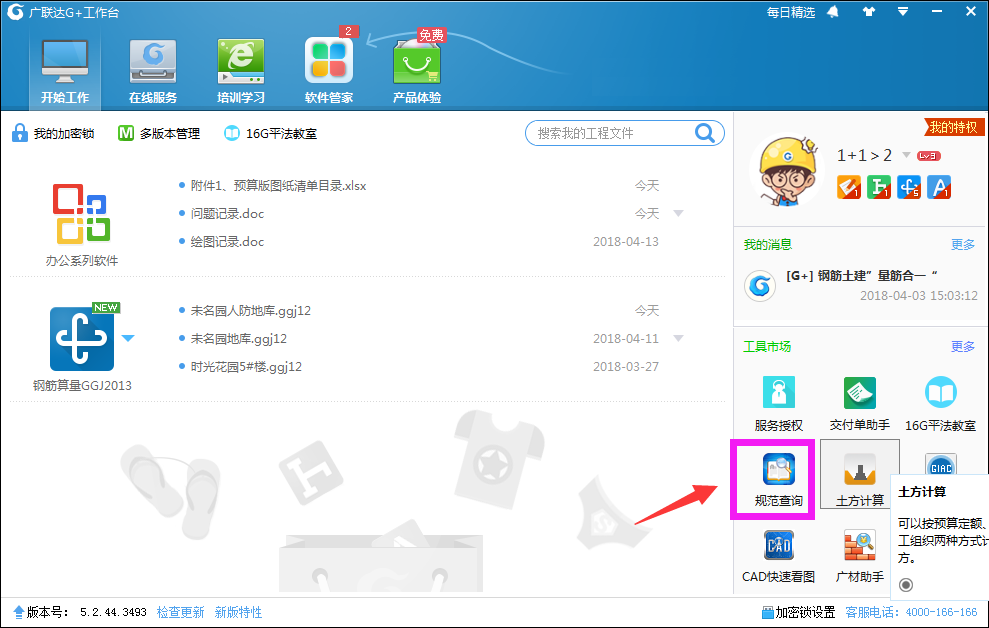This screenshot has height=628, width=989.
Task: Click the 客服电话 4000-166-166 link
Action: click(x=911, y=612)
